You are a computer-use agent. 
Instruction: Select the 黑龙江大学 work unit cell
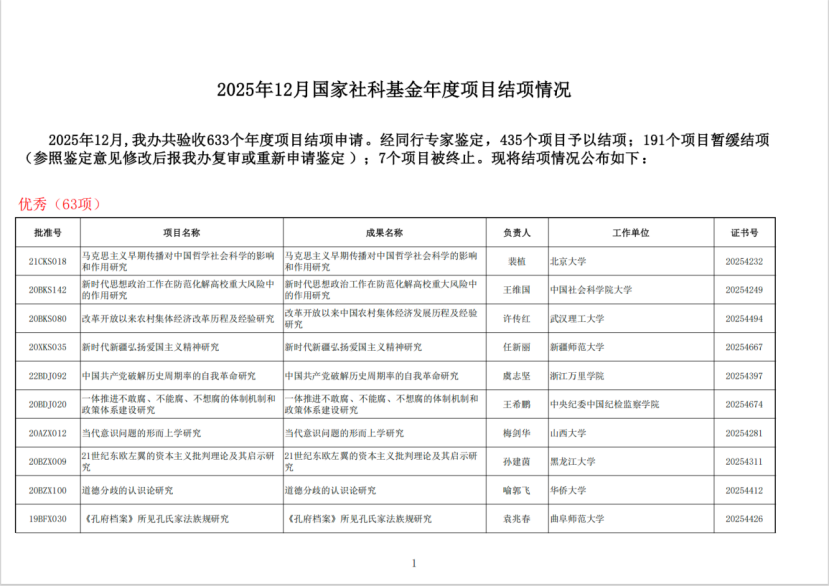(x=572, y=462)
